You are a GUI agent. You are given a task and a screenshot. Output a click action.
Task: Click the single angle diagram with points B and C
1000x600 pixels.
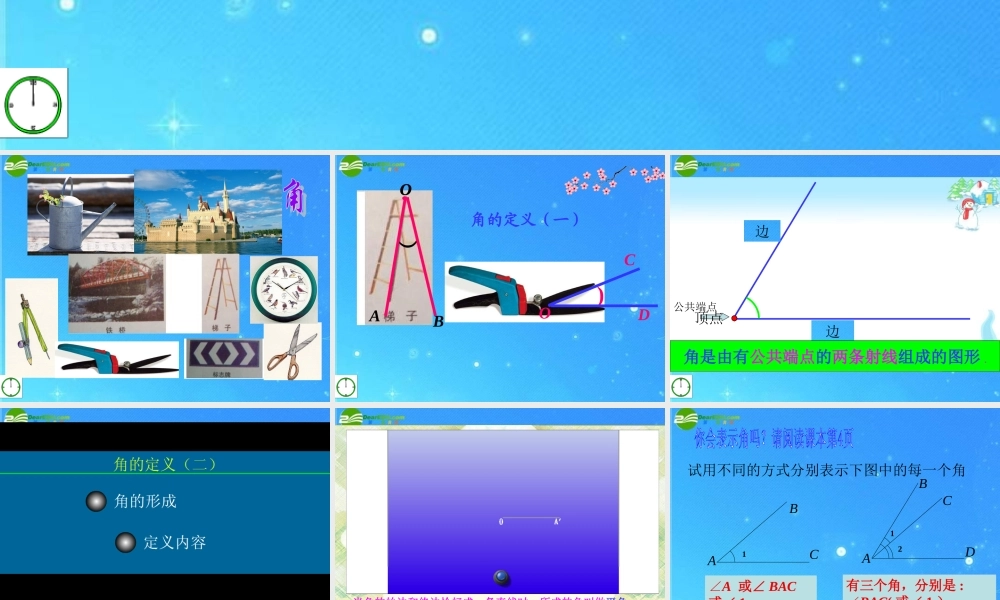point(763,534)
